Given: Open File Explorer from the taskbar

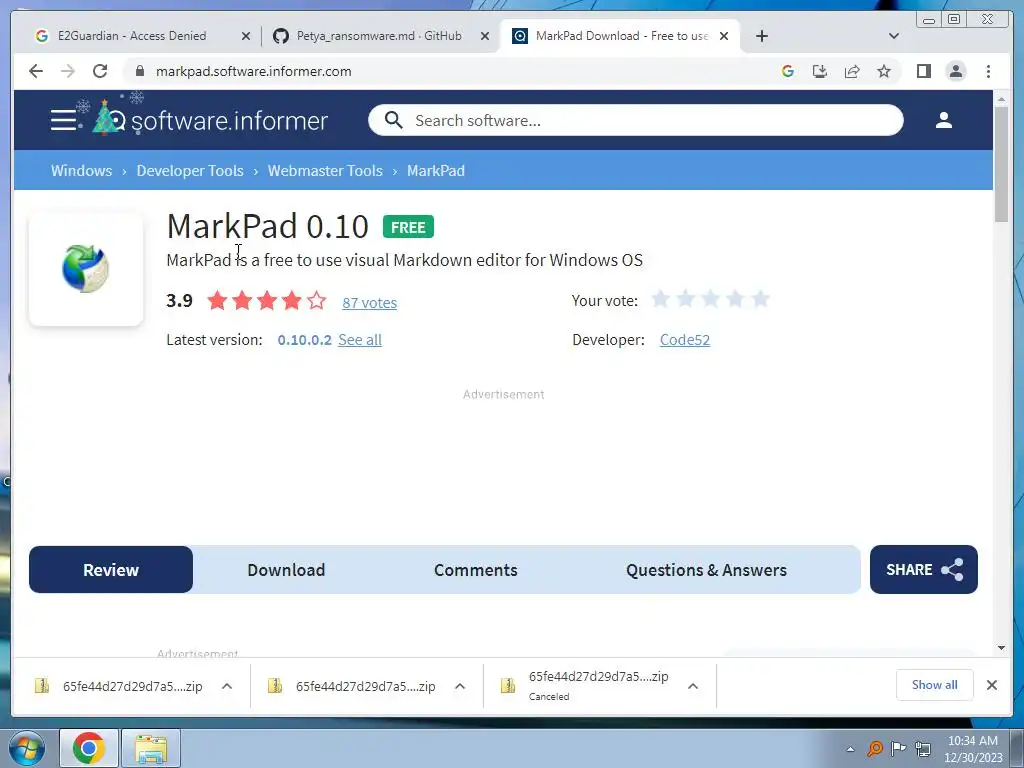Looking at the screenshot, I should [151, 748].
